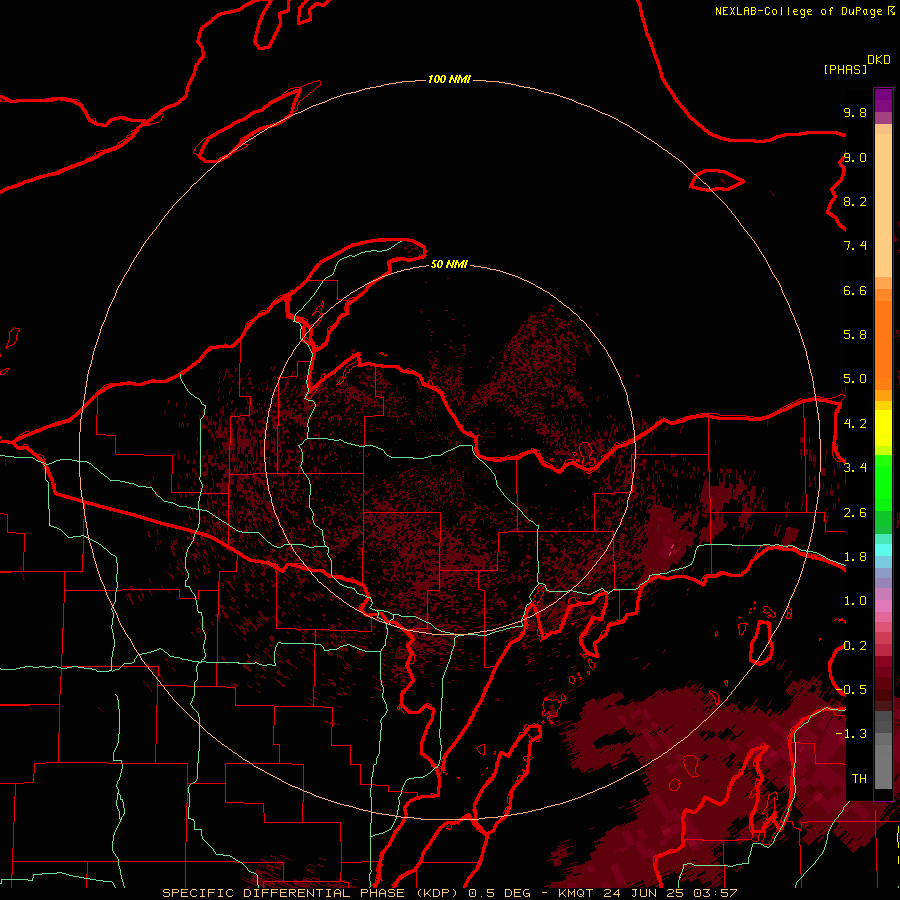Select the 8.2 value on the color scale

855,201
